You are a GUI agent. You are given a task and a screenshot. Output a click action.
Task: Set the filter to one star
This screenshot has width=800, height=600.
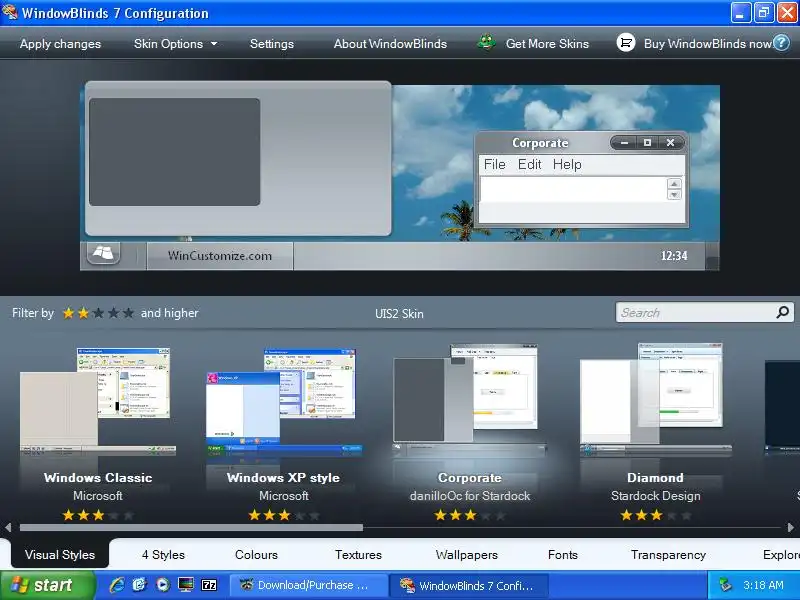[x=68, y=313]
